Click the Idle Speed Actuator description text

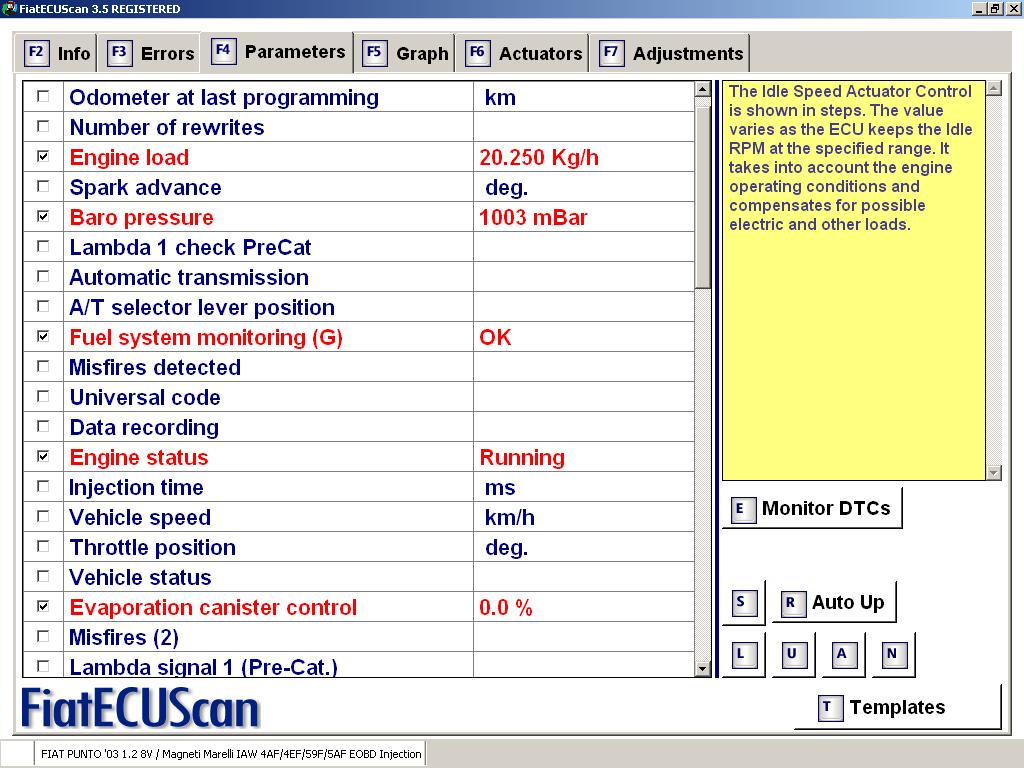tap(850, 157)
